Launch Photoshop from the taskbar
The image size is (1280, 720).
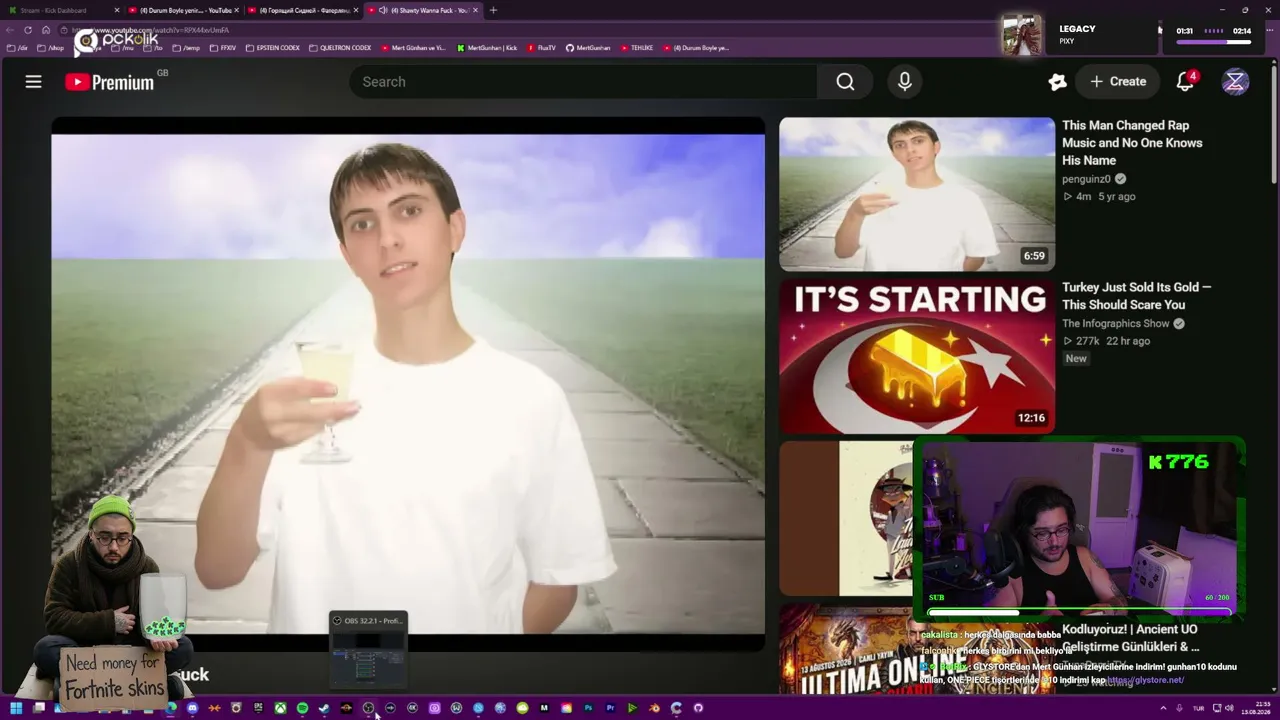[x=588, y=708]
